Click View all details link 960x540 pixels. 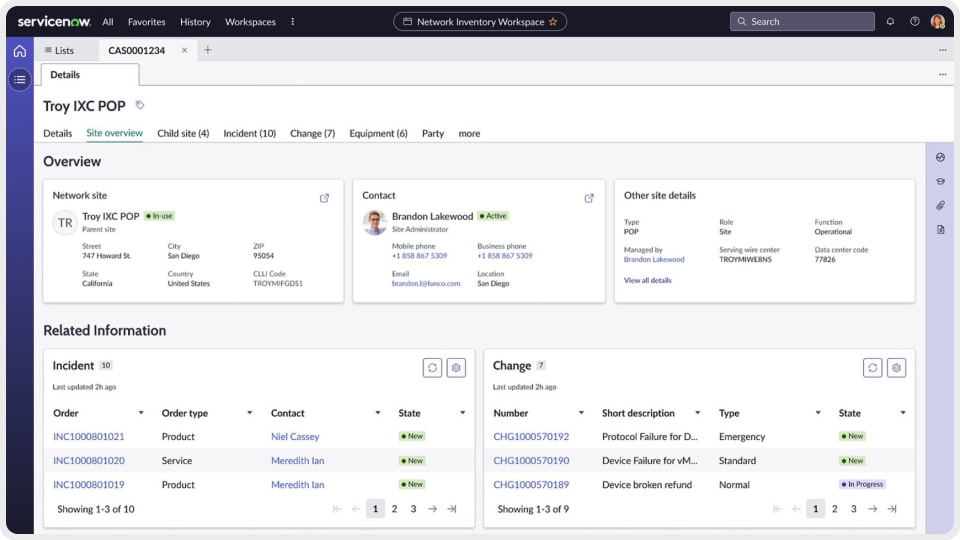[648, 280]
